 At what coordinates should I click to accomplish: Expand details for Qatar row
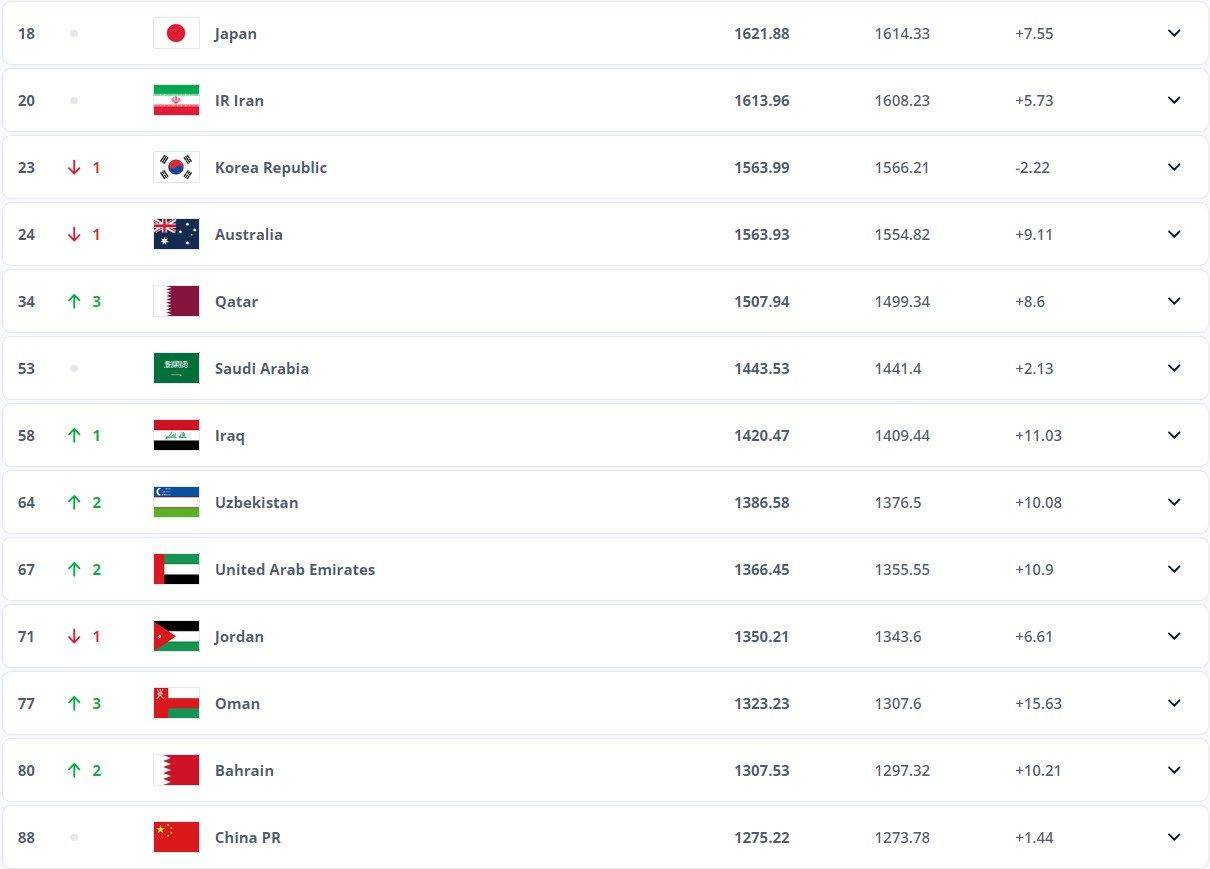(1174, 301)
